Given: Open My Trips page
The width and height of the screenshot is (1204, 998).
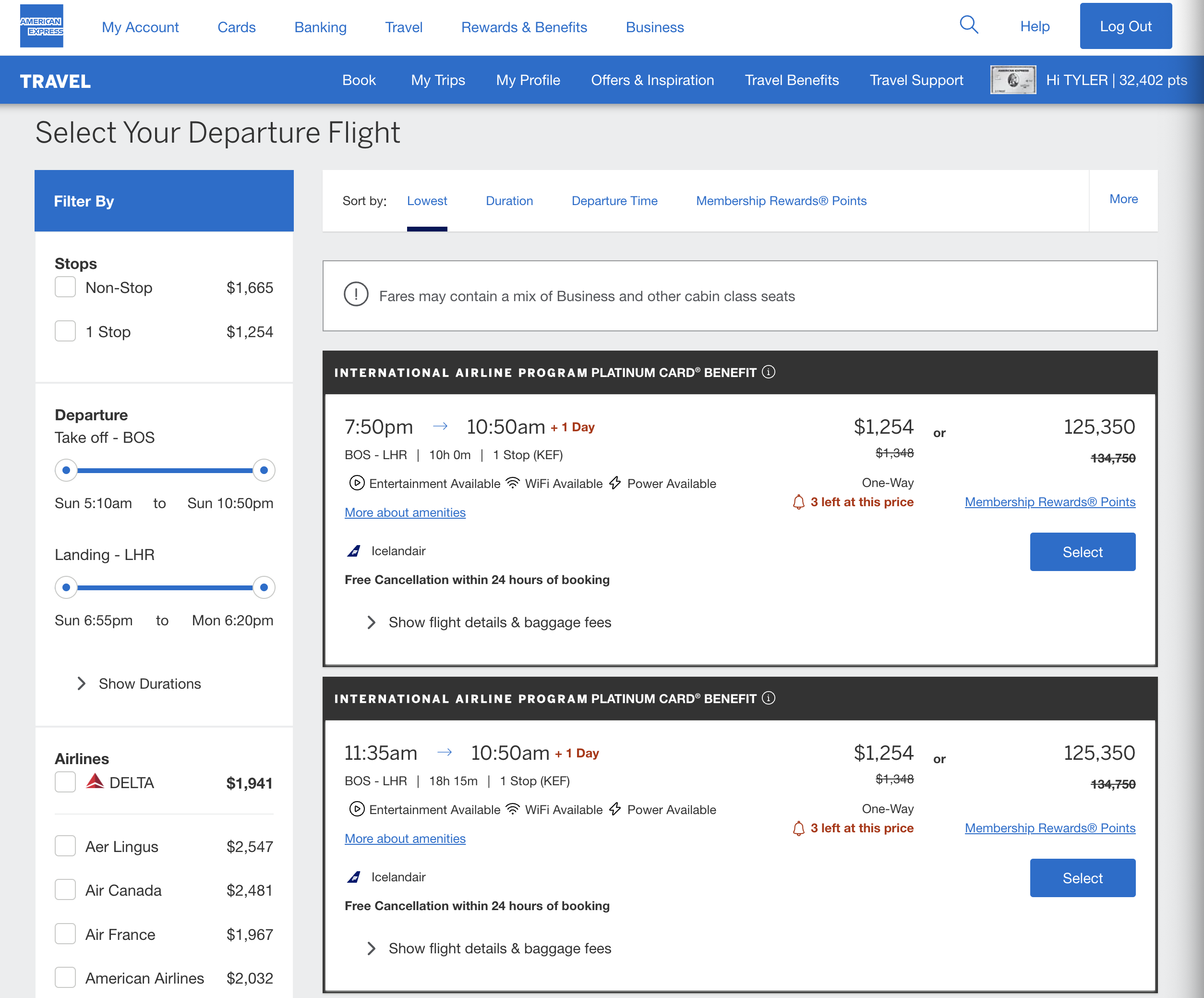Looking at the screenshot, I should [438, 80].
